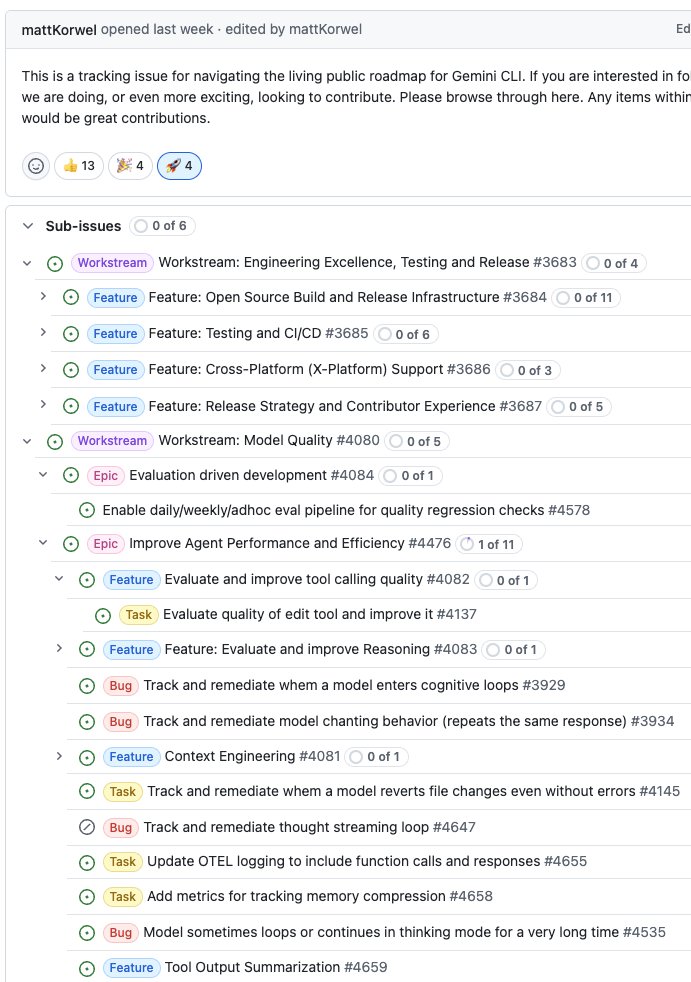The image size is (691, 982).
Task: Collapse the Sub-issues section
Action: click(x=28, y=226)
